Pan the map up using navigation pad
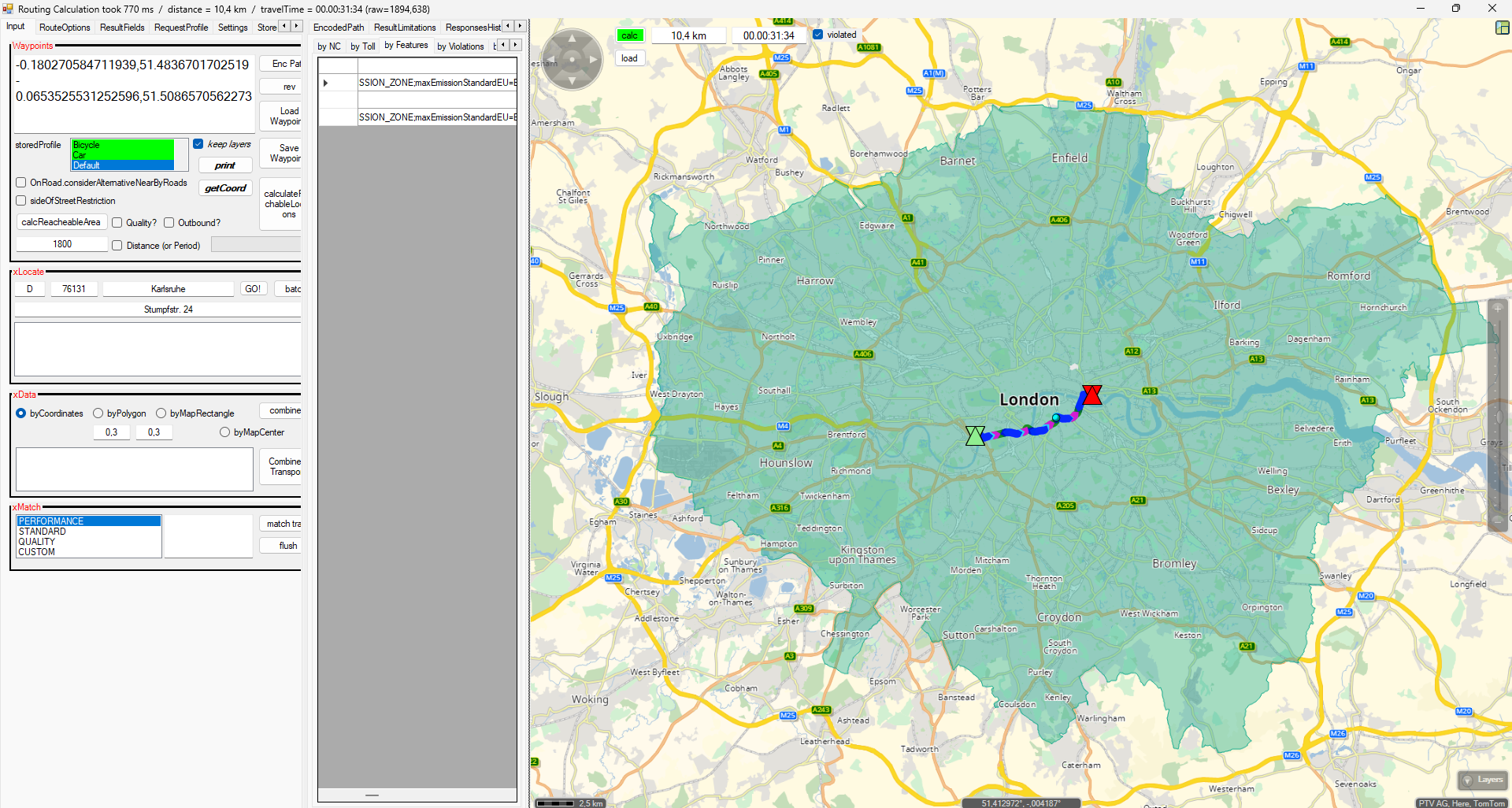 pyautogui.click(x=573, y=39)
